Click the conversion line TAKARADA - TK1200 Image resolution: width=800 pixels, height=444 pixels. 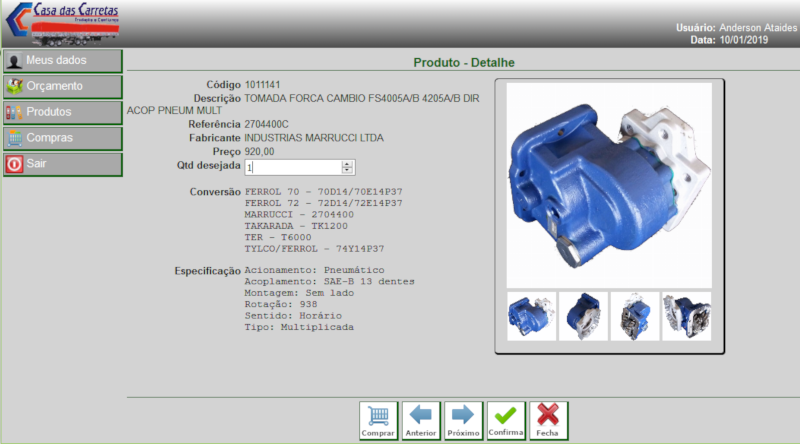pos(296,226)
